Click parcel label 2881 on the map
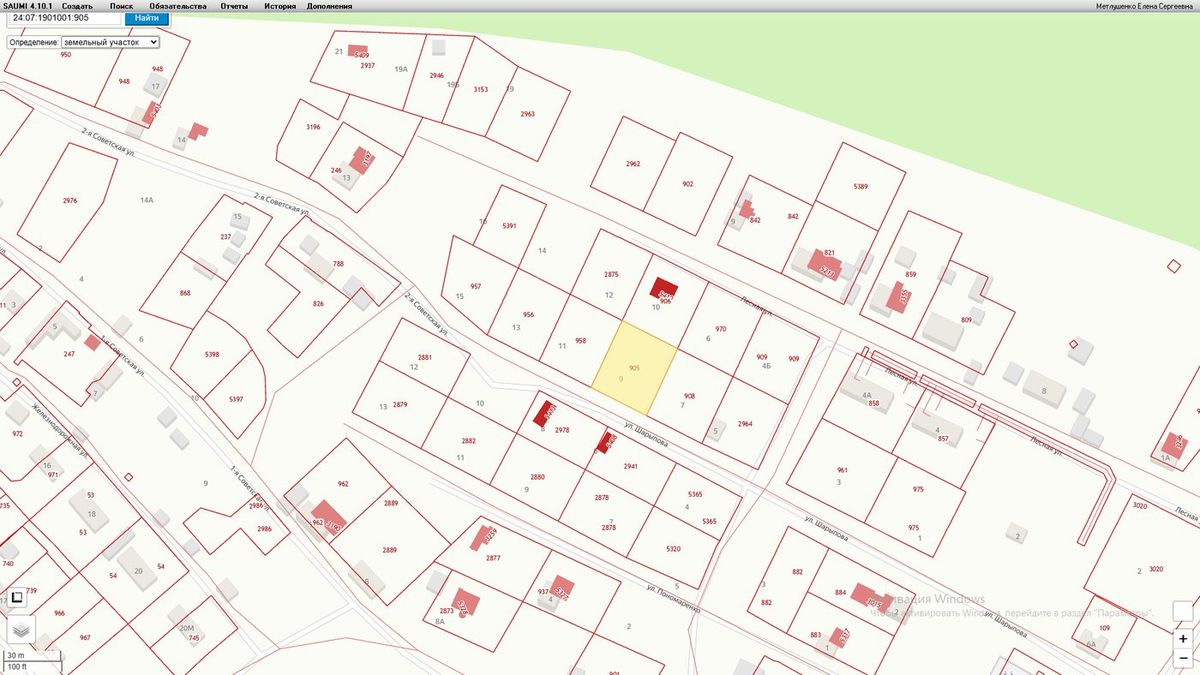Image resolution: width=1200 pixels, height=675 pixels. tap(425, 357)
